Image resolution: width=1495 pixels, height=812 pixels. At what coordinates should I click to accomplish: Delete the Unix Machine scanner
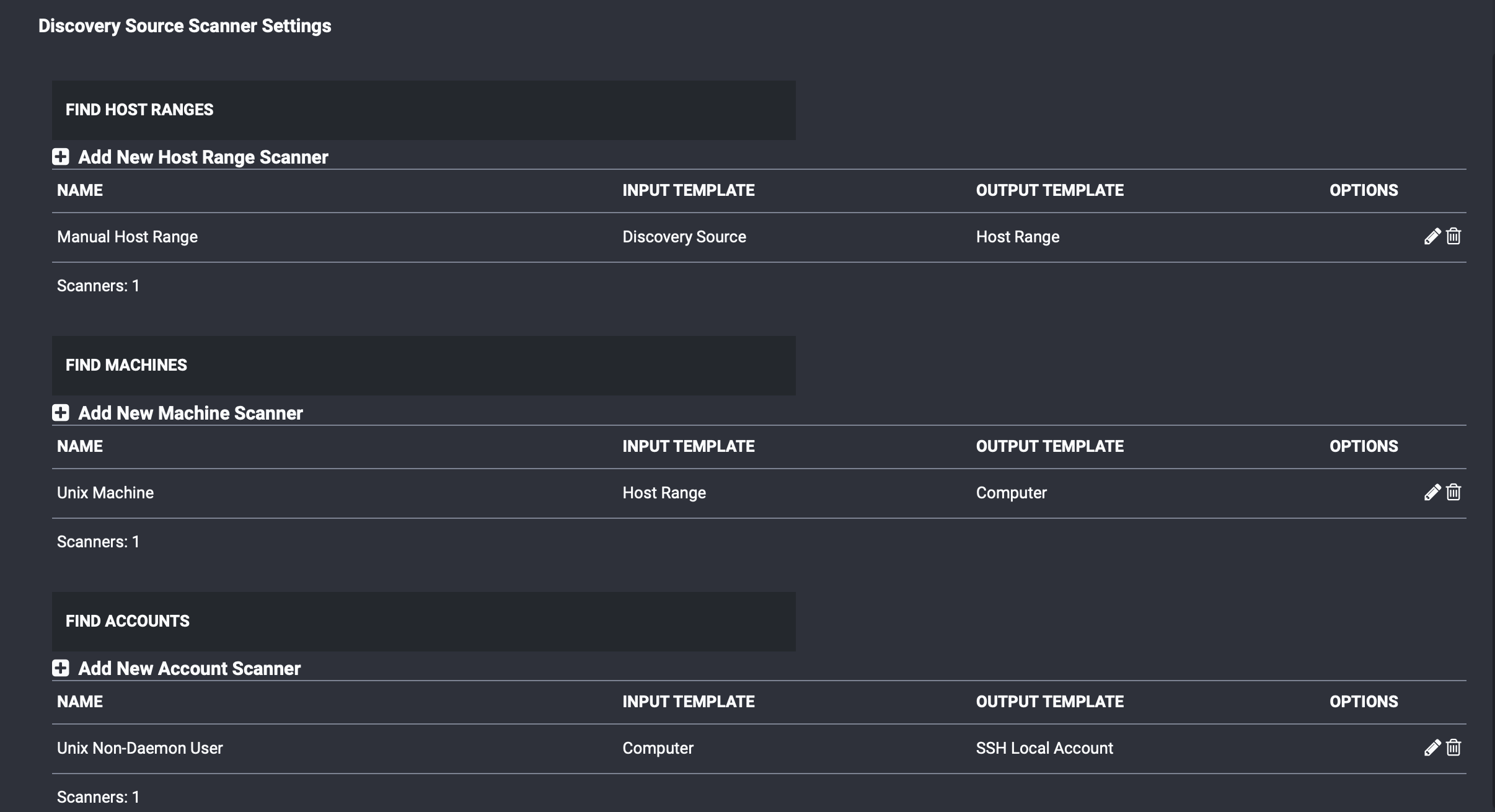click(1453, 492)
